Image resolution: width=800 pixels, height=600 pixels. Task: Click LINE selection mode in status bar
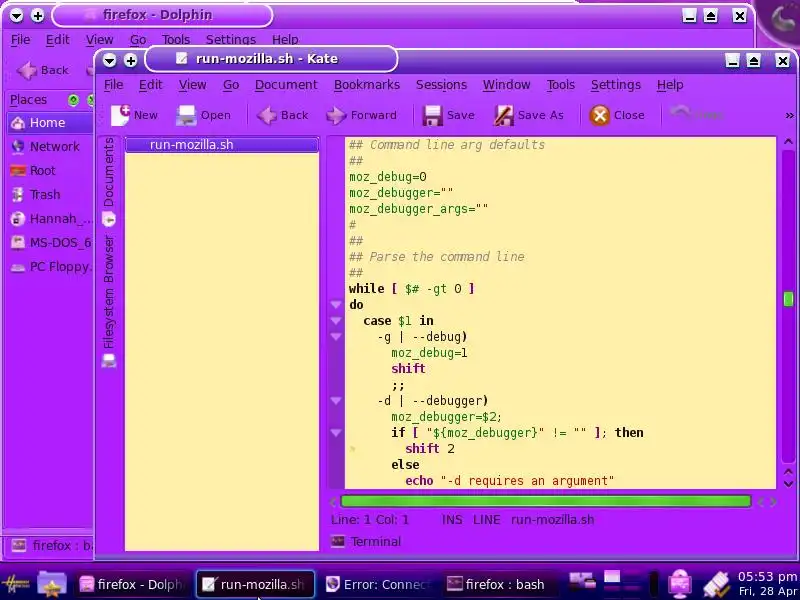487,520
